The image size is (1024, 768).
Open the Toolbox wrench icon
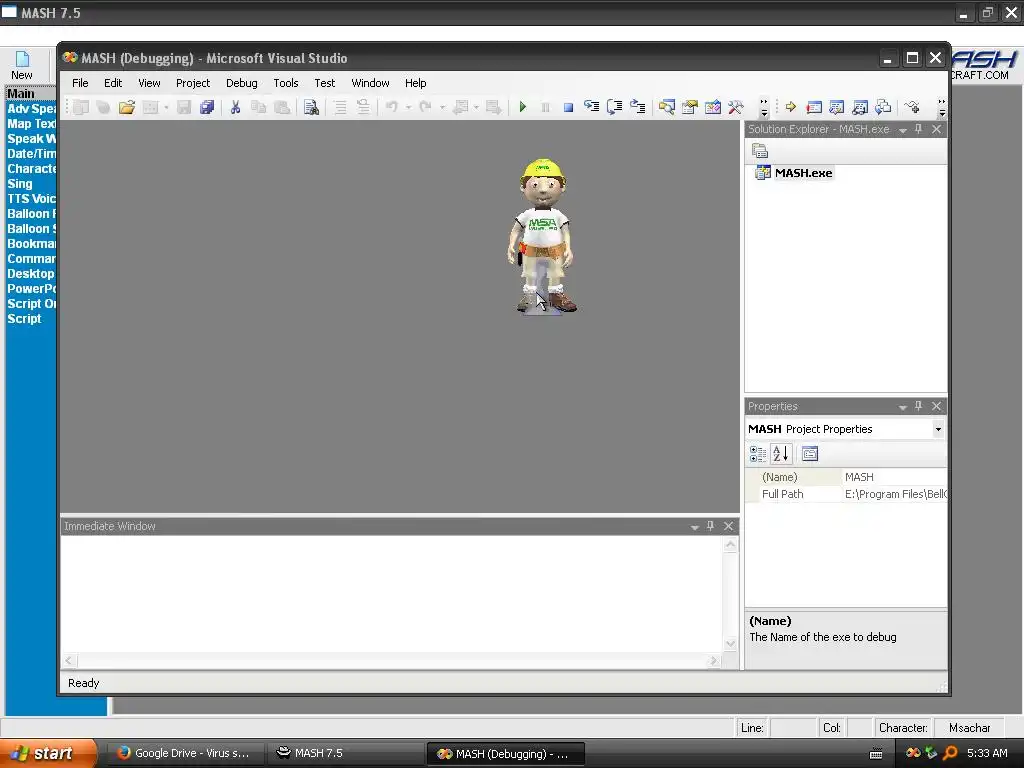[735, 107]
